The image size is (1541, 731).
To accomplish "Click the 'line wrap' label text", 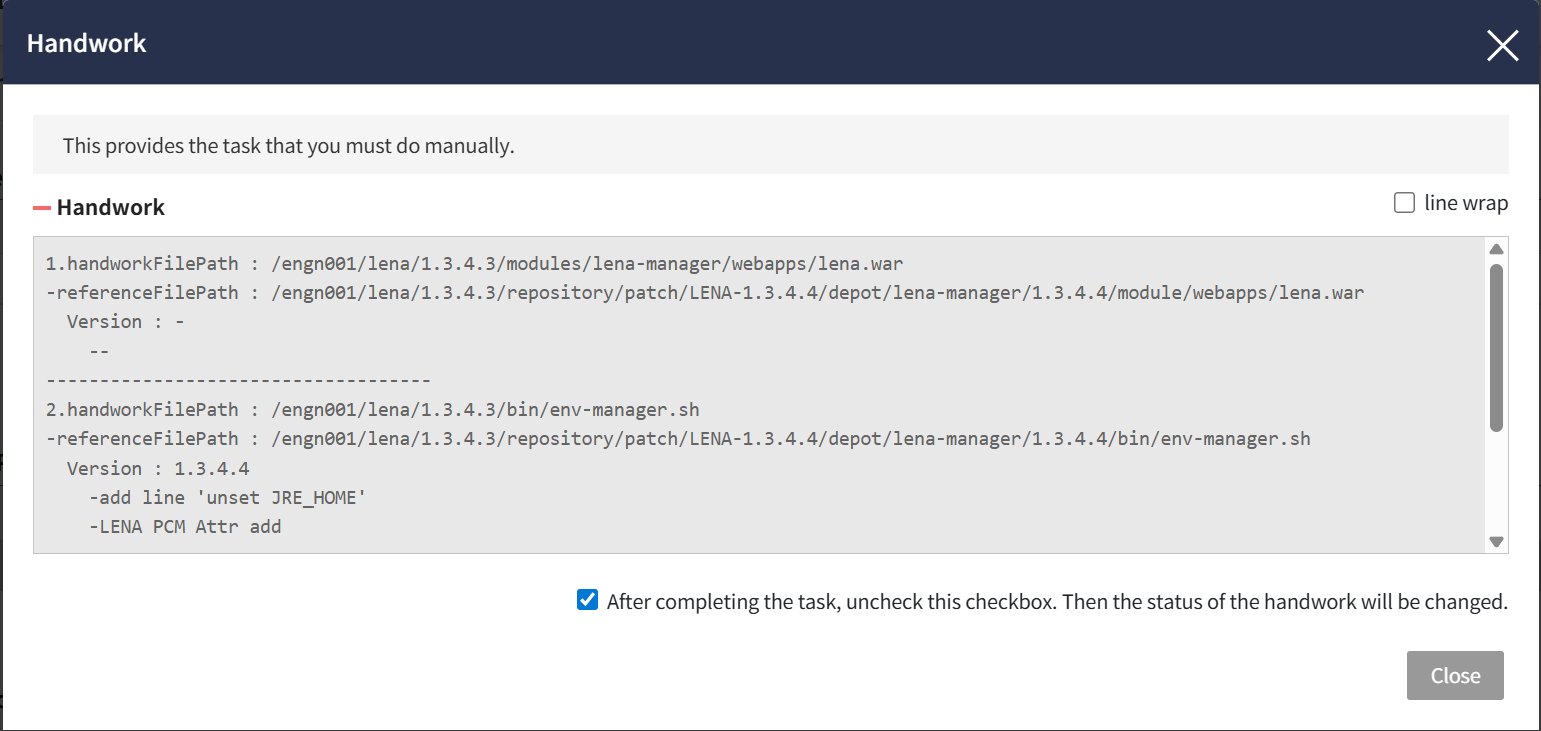I will point(1466,203).
